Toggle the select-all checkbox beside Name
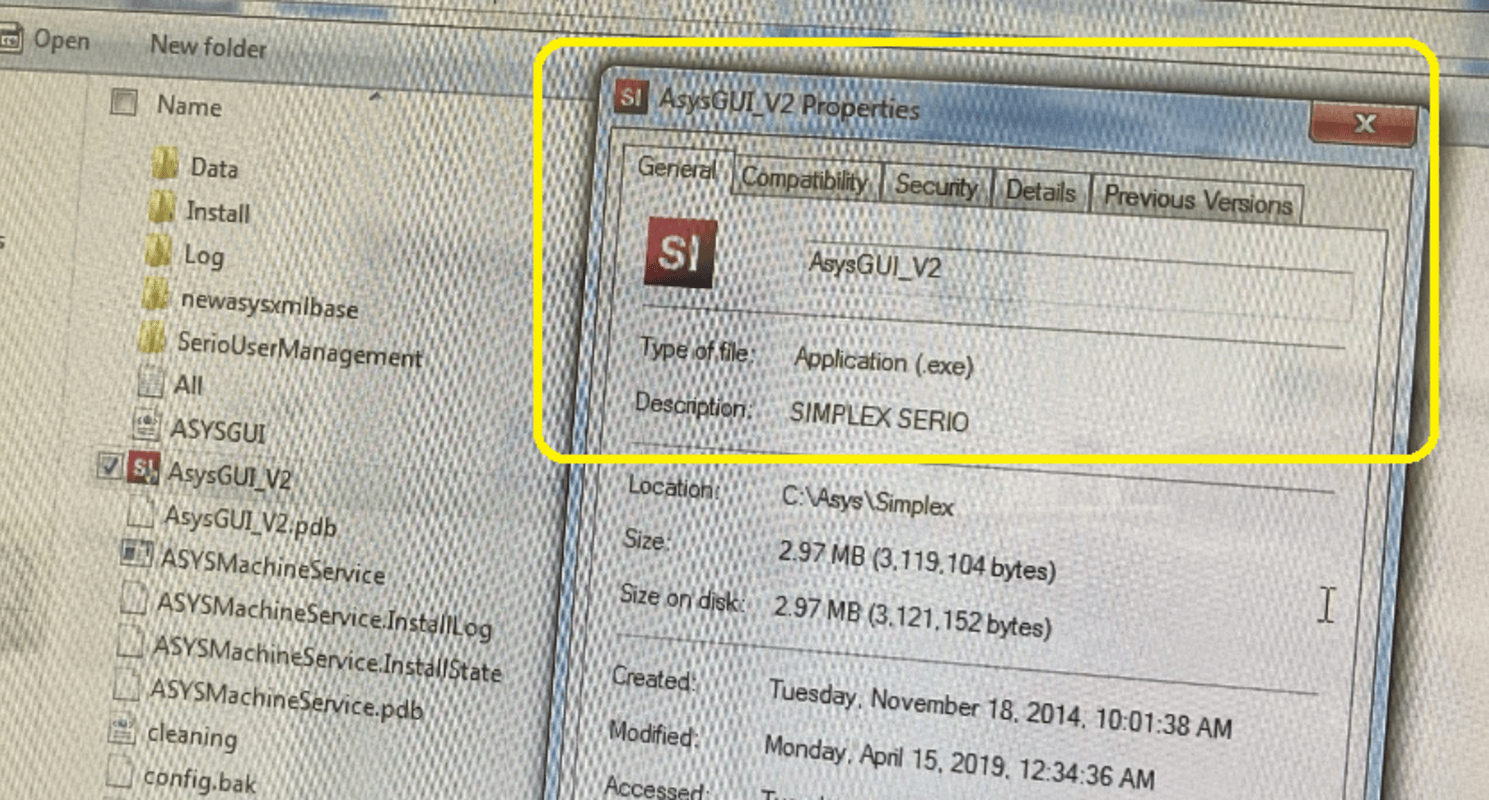This screenshot has height=800, width=1489. pos(123,102)
